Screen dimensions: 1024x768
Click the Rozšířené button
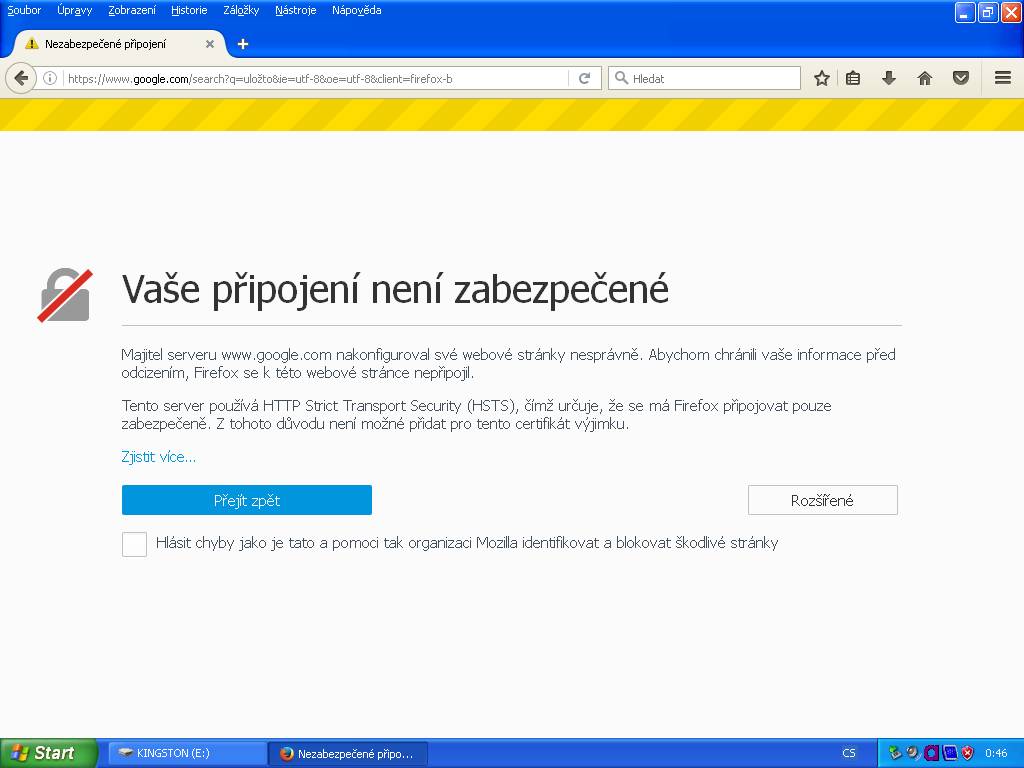823,500
